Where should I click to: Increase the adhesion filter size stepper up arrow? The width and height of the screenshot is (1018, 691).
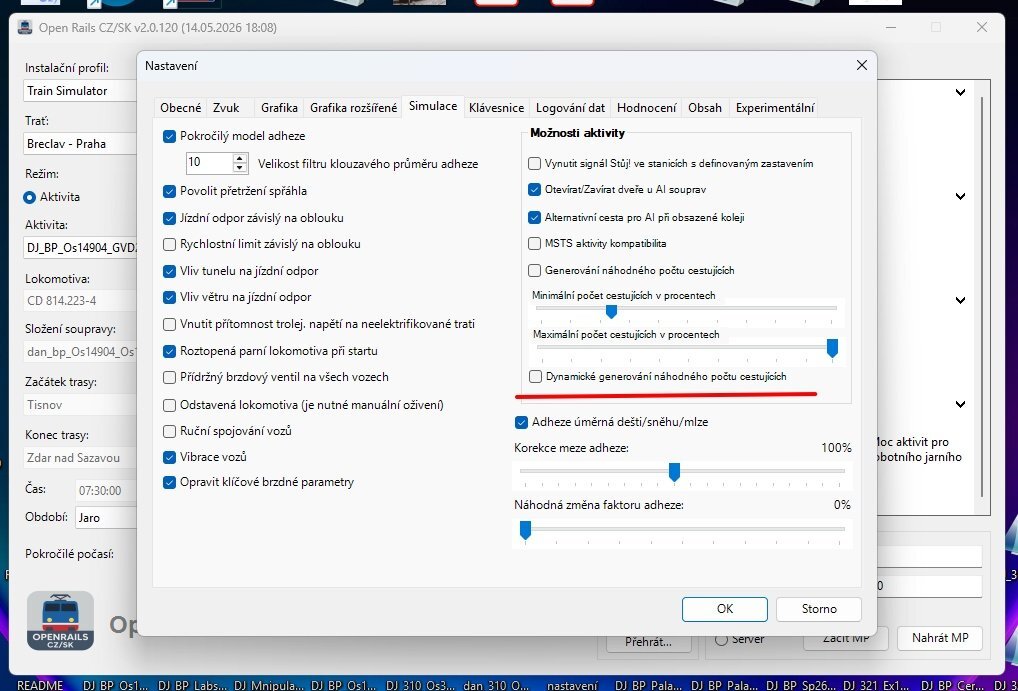pyautogui.click(x=240, y=158)
